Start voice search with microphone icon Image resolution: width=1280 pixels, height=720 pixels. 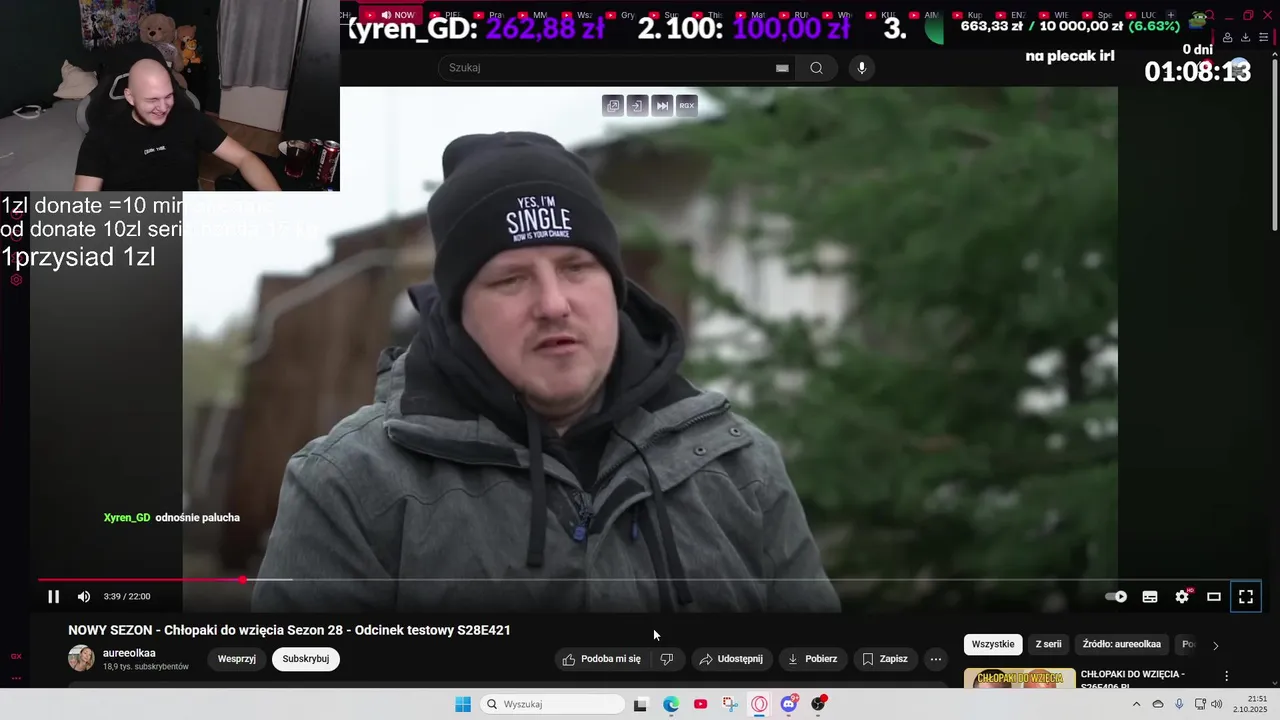862,68
